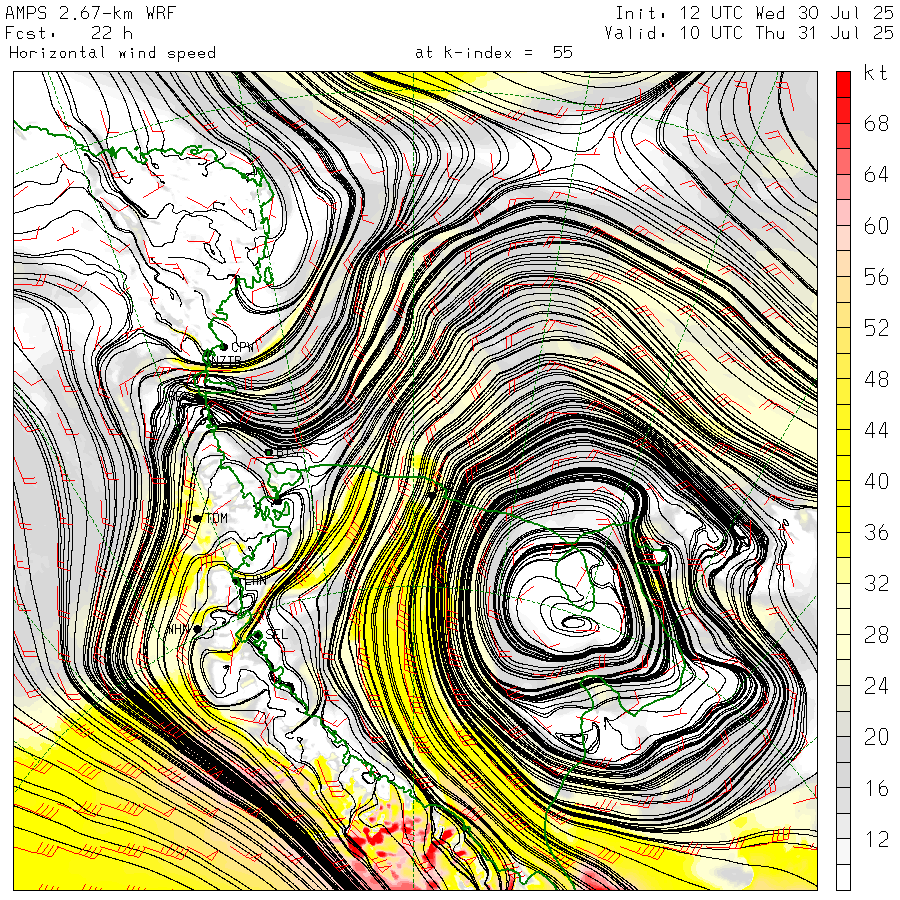
Task: Click the CPW station label on the map
Action: tap(242, 347)
